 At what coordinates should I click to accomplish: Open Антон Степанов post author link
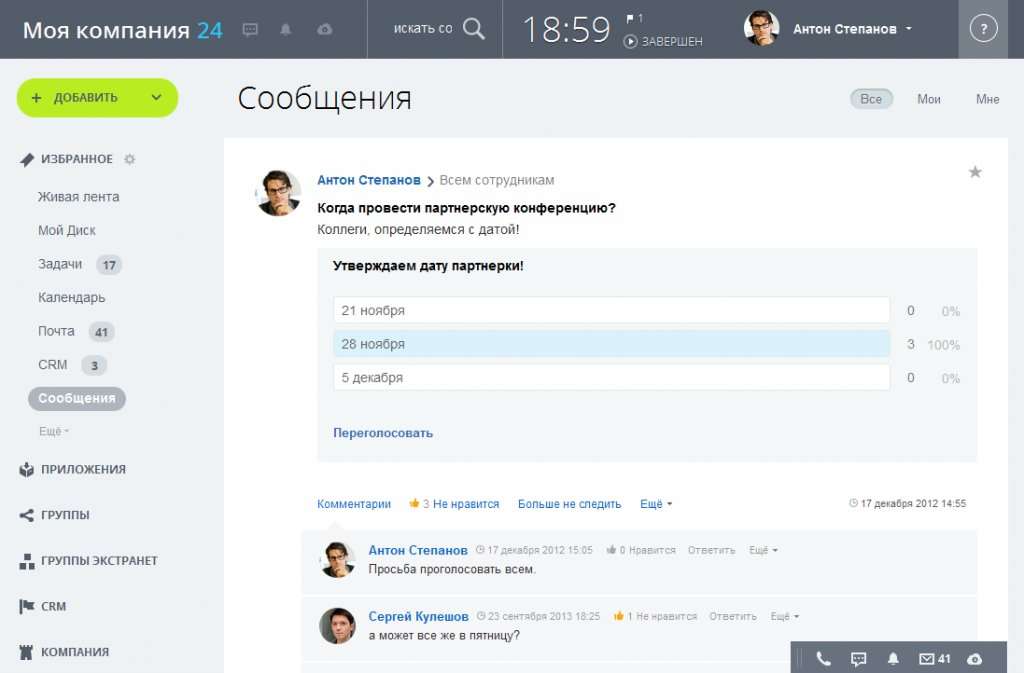pyautogui.click(x=368, y=180)
